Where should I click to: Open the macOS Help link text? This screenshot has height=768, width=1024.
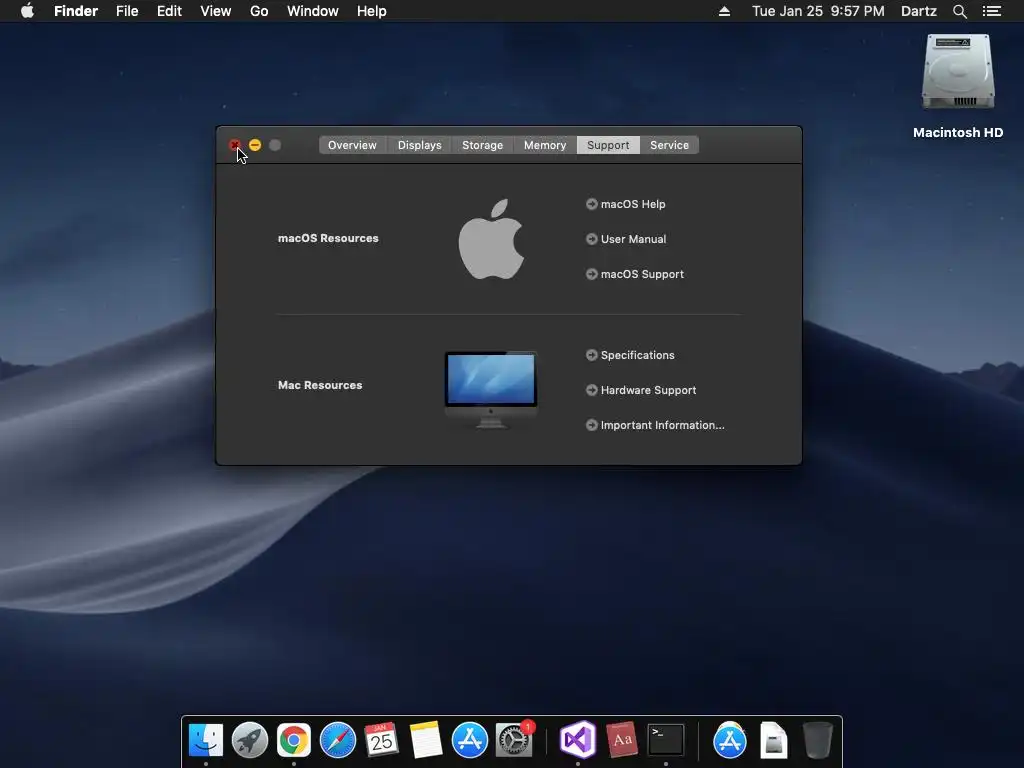(633, 204)
